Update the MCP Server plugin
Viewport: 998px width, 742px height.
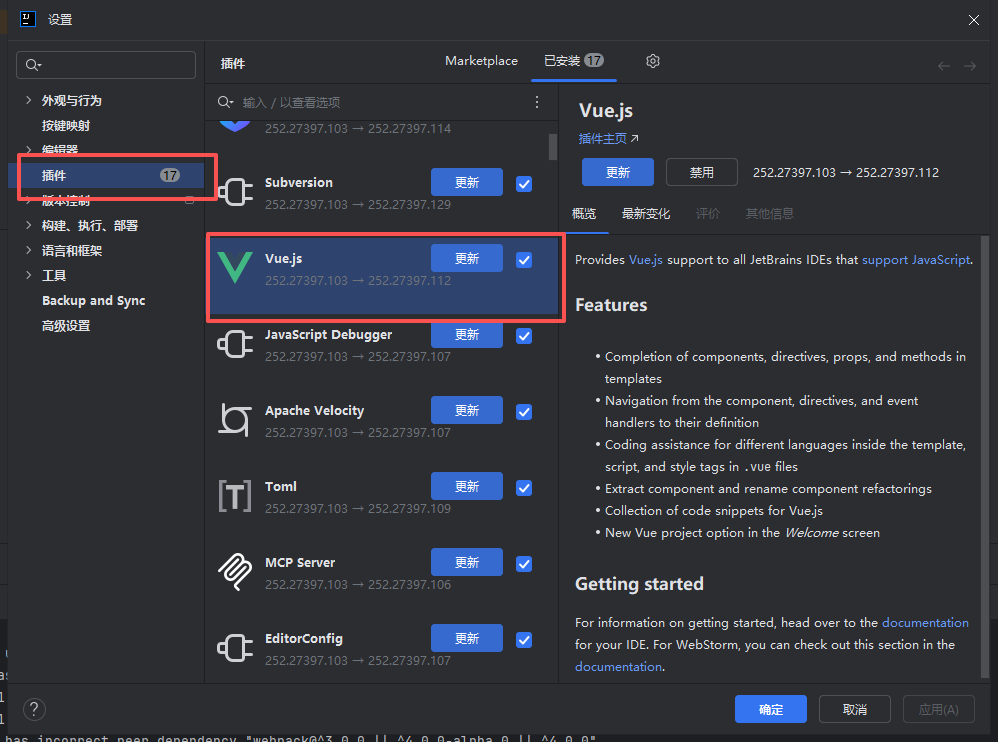[467, 563]
